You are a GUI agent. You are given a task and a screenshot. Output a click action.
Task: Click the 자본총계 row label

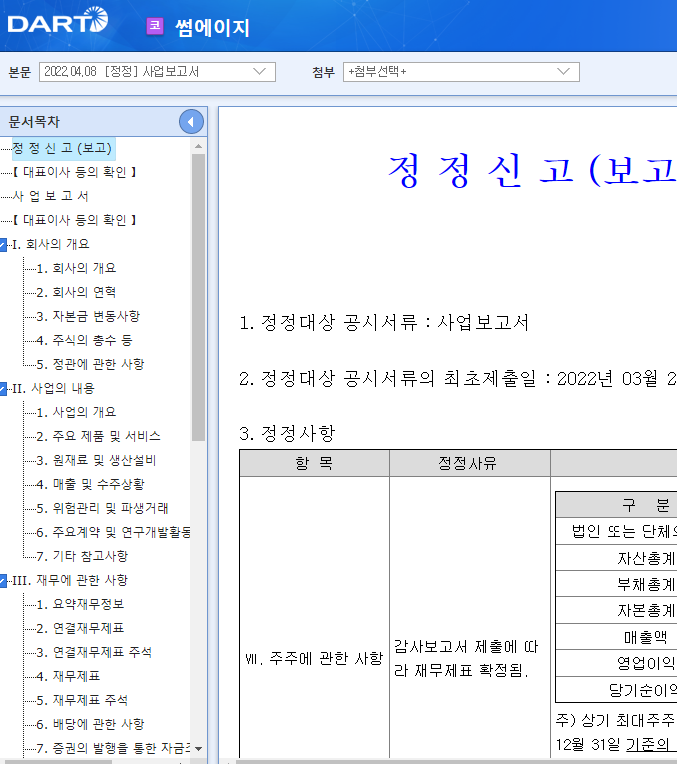pos(646,611)
